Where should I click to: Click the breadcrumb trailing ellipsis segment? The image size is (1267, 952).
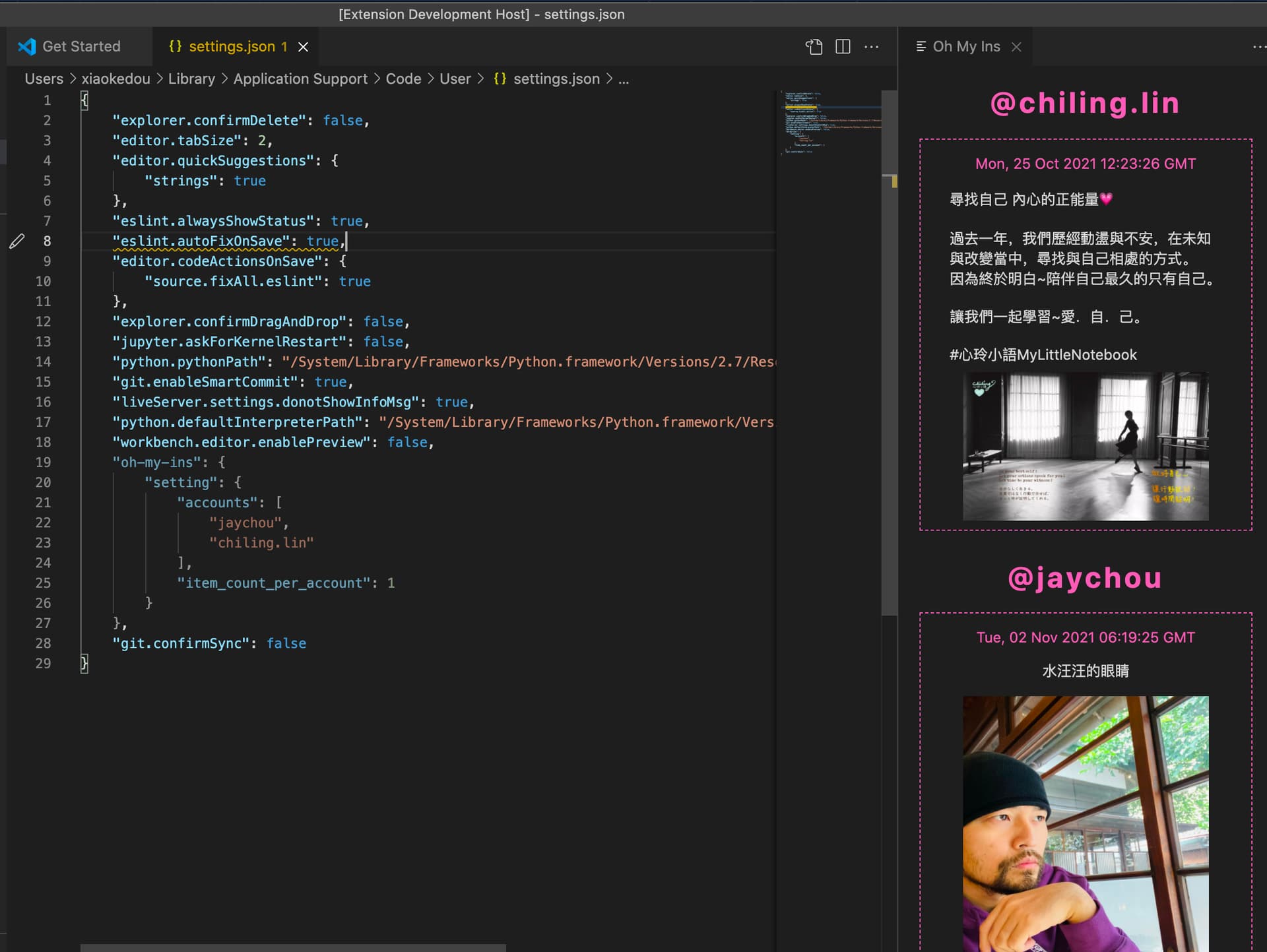coord(624,79)
